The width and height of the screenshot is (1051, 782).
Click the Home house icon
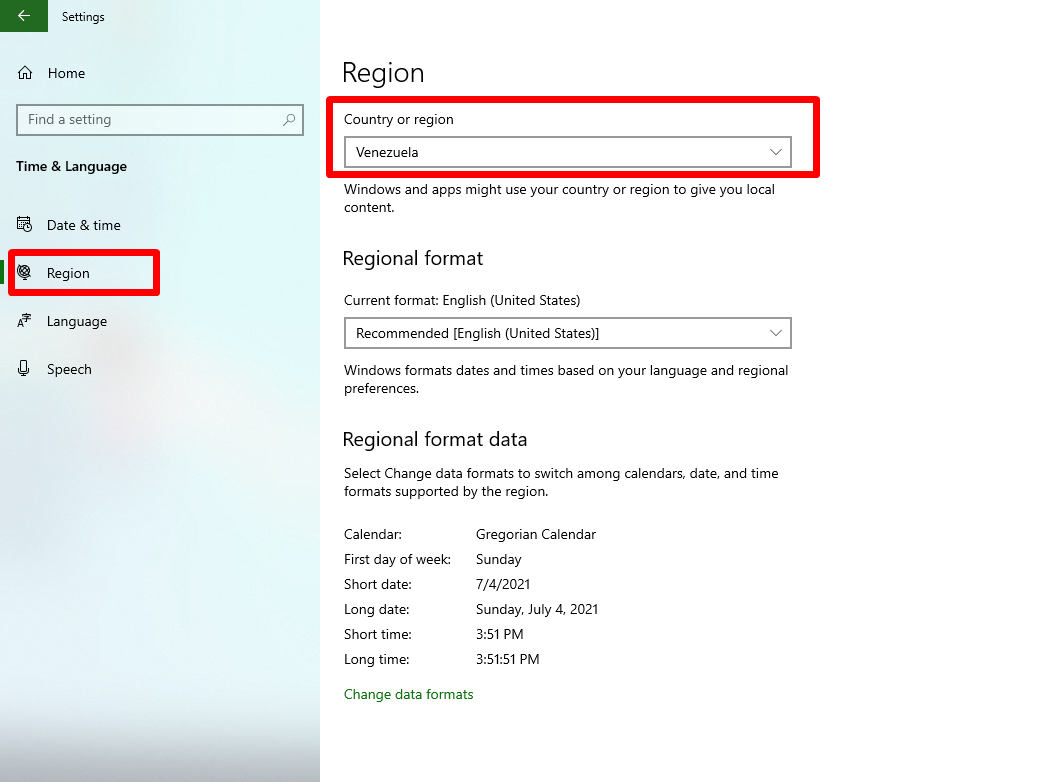[x=25, y=73]
